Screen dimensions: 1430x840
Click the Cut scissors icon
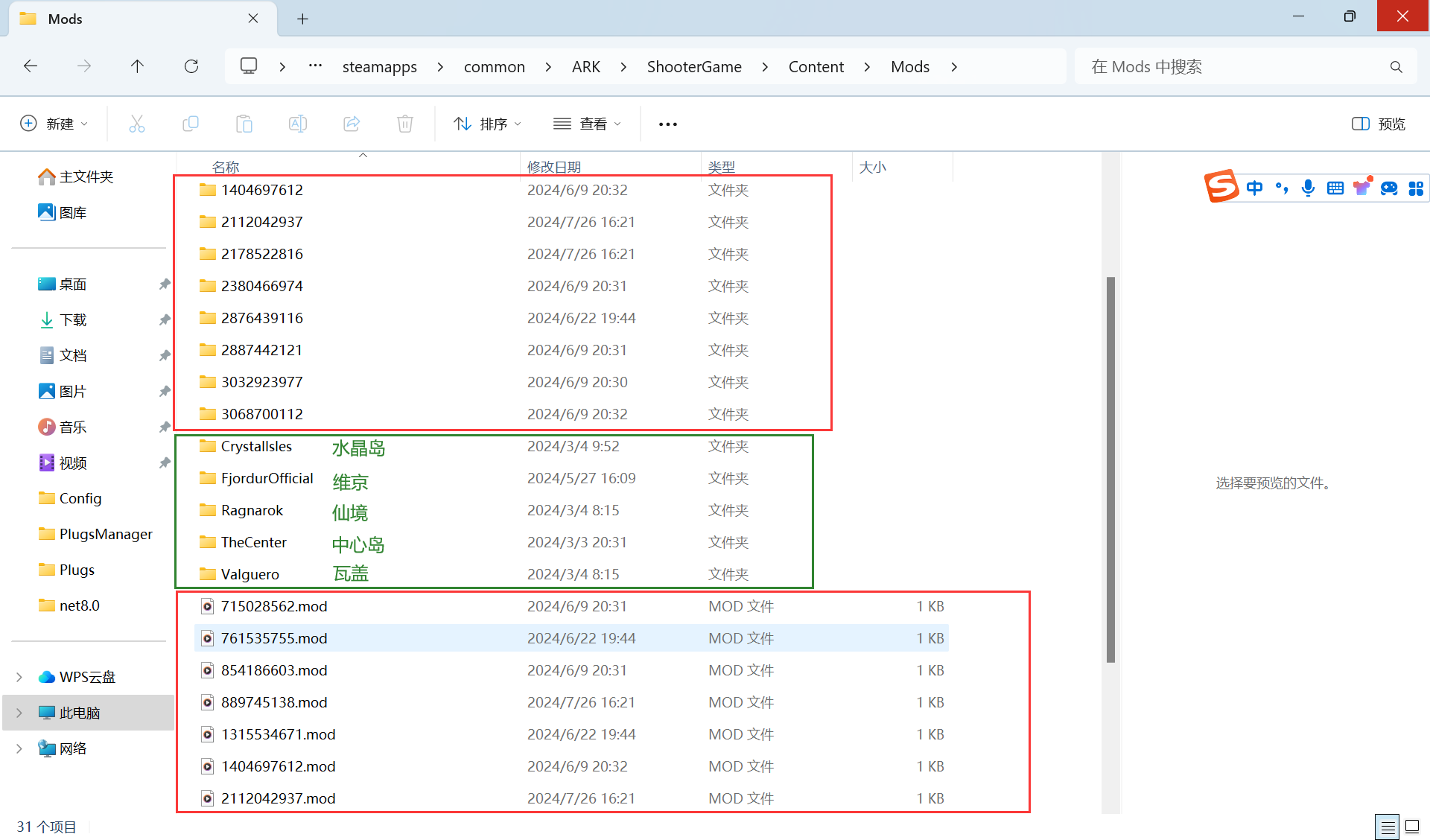[137, 124]
